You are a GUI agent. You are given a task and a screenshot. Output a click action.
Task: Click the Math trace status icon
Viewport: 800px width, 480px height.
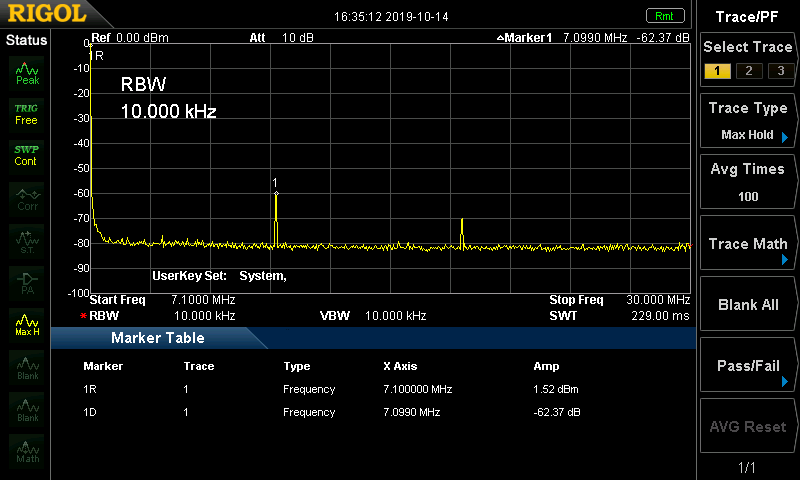click(x=26, y=451)
